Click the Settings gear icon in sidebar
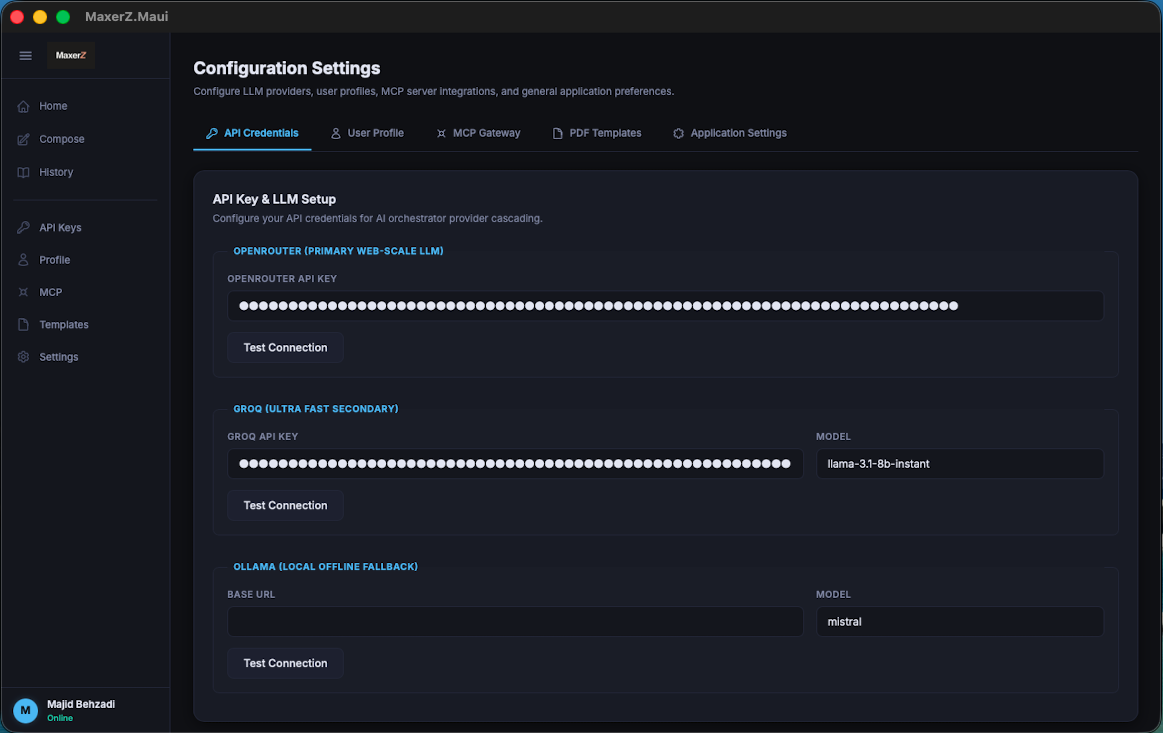 pyautogui.click(x=24, y=357)
